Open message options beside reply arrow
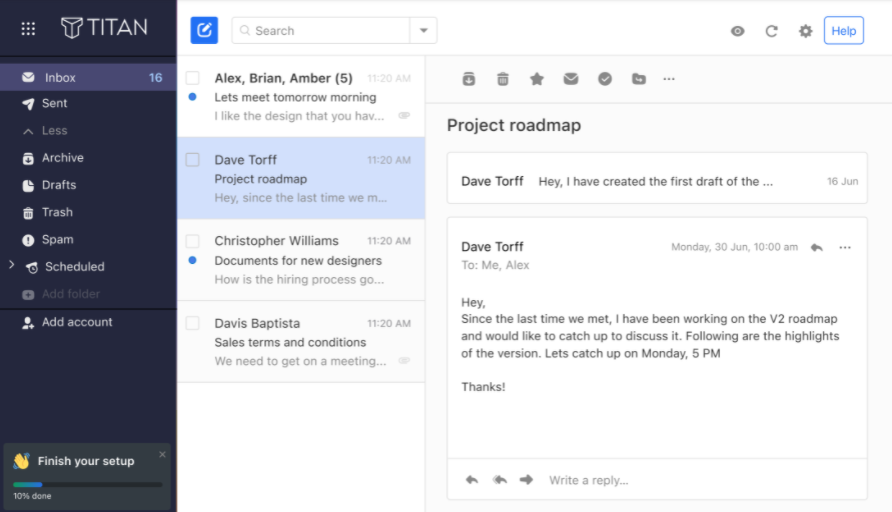 click(x=845, y=247)
